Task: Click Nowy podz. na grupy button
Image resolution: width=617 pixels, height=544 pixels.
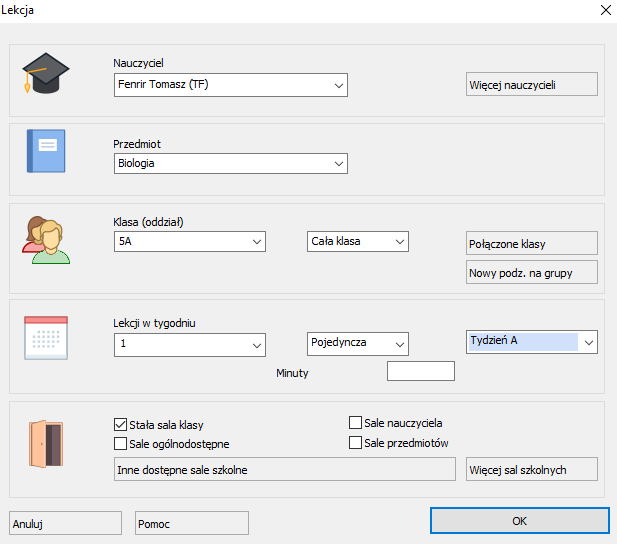Action: coord(532,272)
